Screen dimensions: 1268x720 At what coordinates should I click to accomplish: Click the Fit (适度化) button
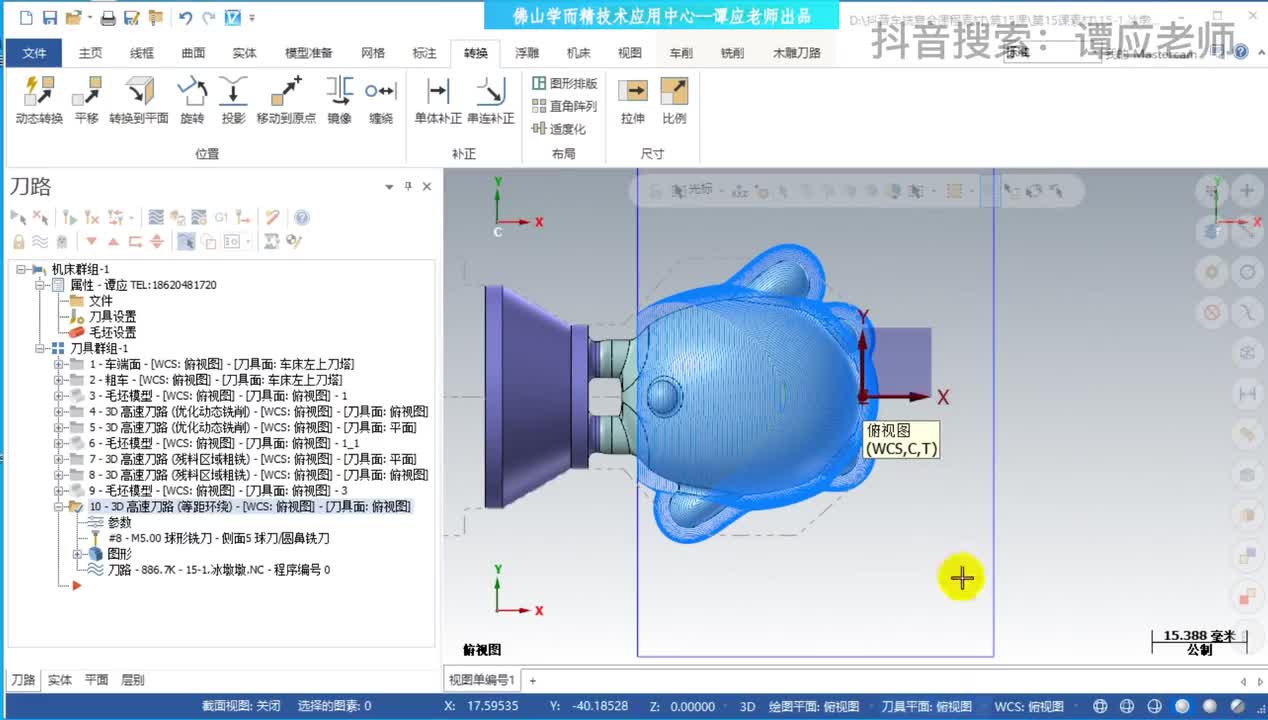coord(558,129)
